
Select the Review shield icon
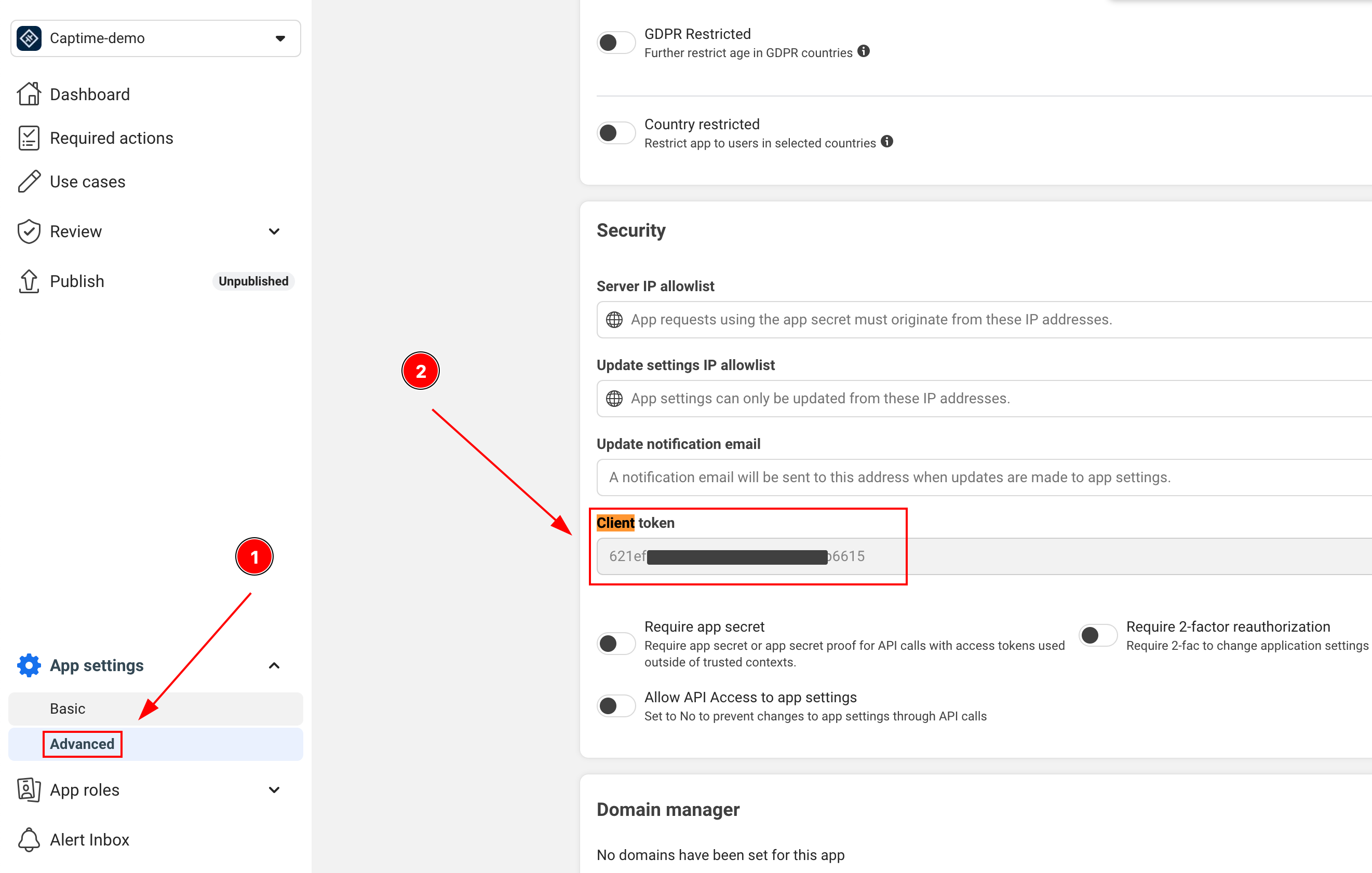(x=29, y=230)
